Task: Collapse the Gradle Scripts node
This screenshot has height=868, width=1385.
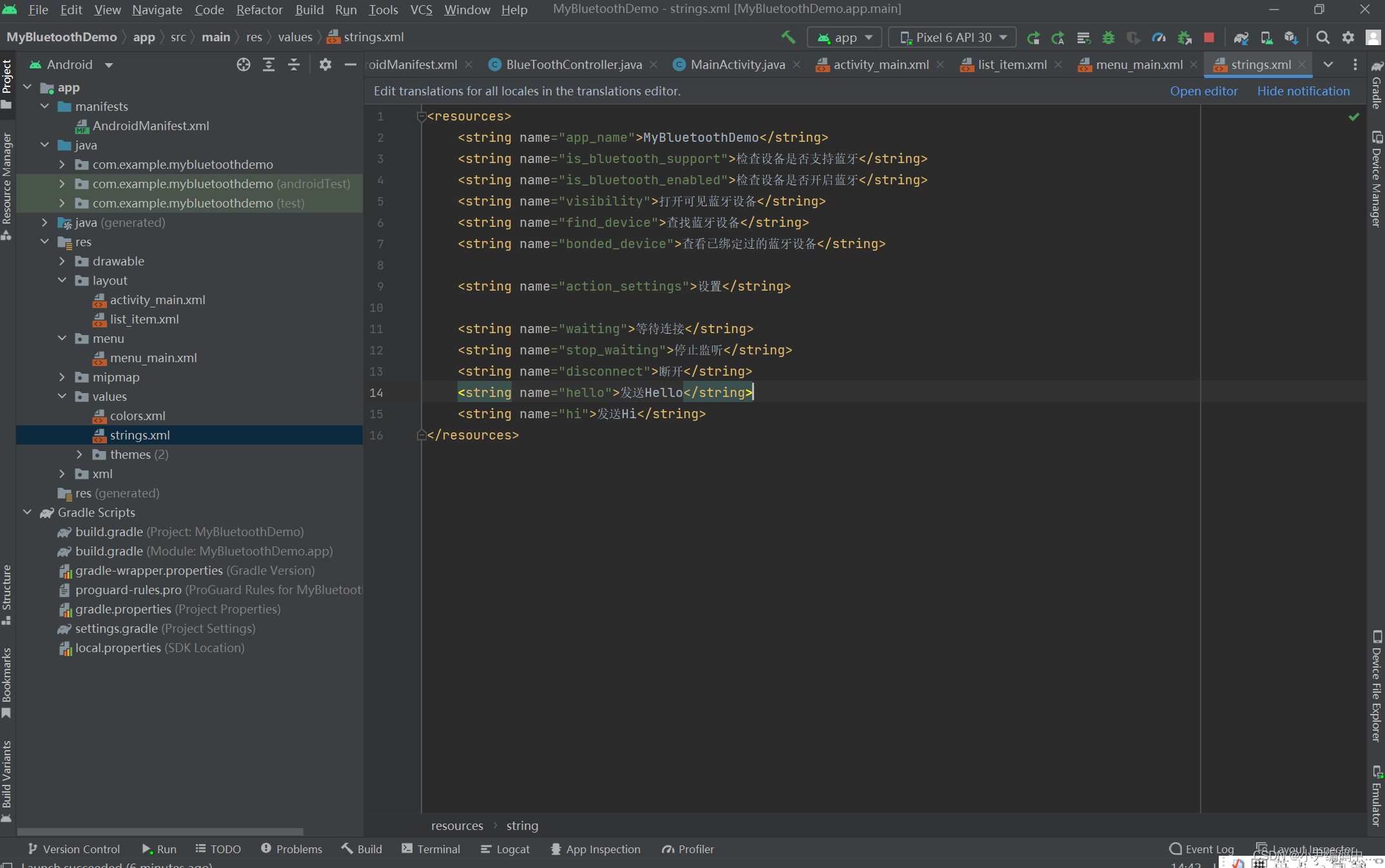Action: point(27,512)
